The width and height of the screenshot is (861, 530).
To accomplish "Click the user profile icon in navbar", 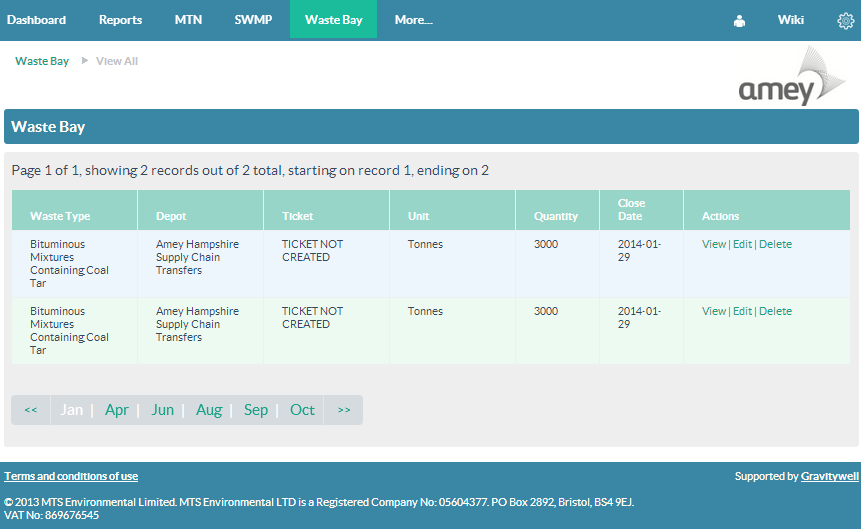I will pyautogui.click(x=739, y=20).
